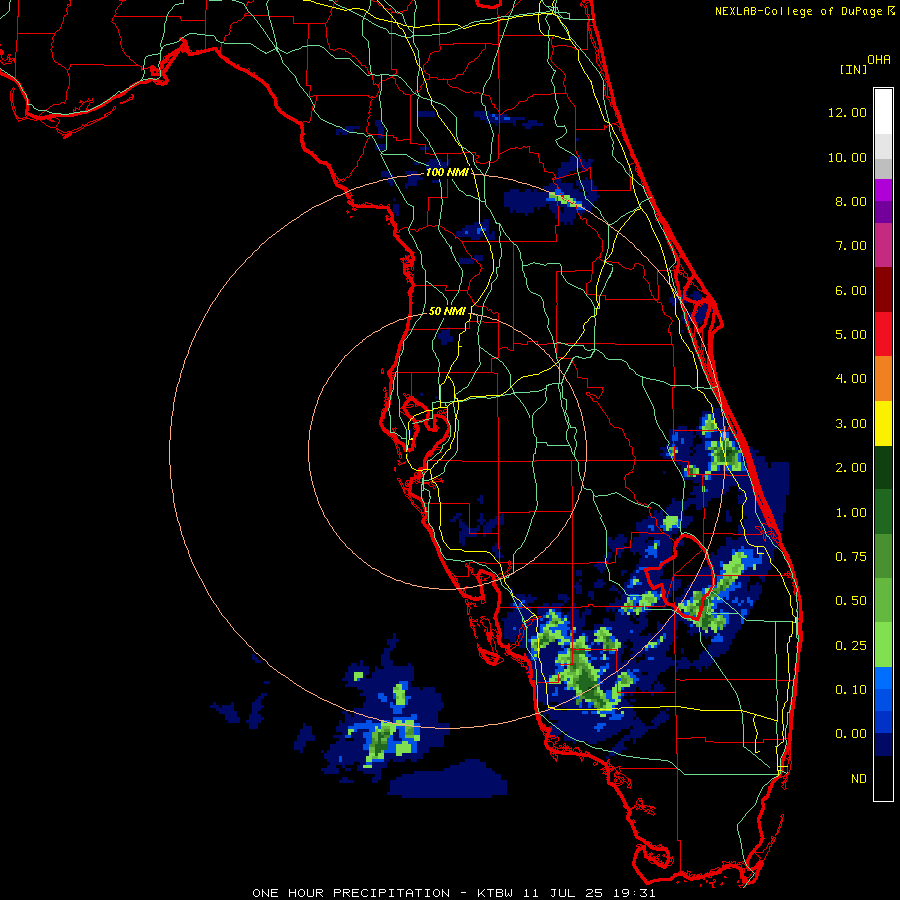Click the 8.00 scale label
900x900 pixels.
pyautogui.click(x=851, y=201)
